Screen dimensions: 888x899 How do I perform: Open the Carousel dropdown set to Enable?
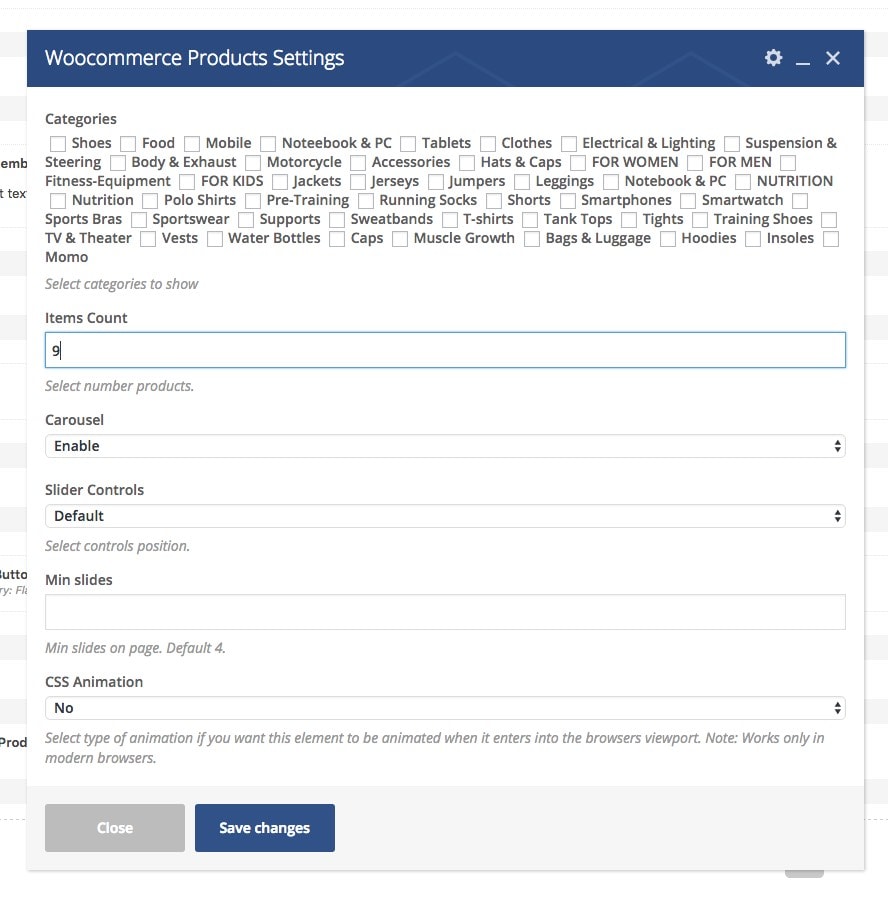(445, 446)
